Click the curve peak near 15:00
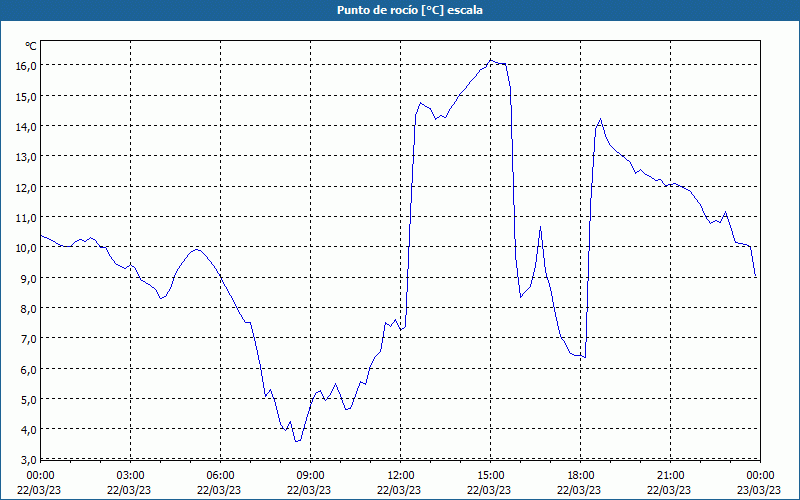800x500 pixels. click(x=491, y=60)
